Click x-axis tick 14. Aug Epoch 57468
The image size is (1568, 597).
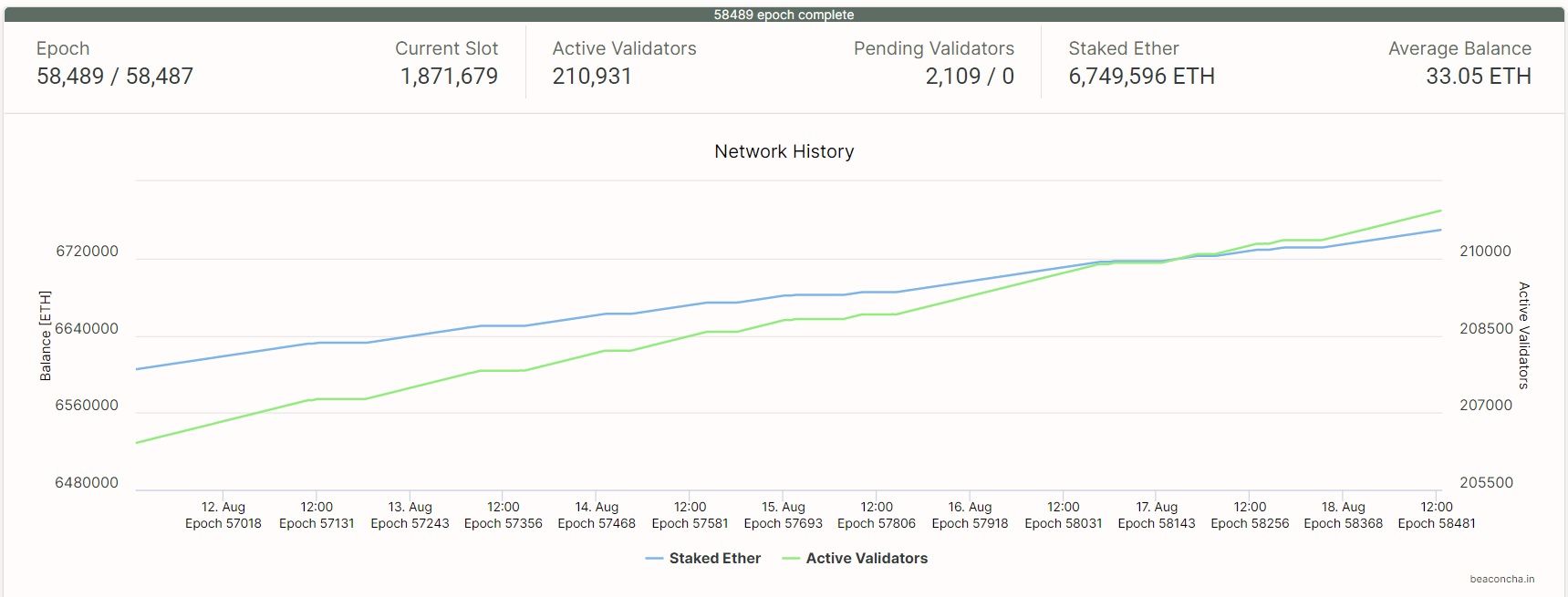pos(597,515)
